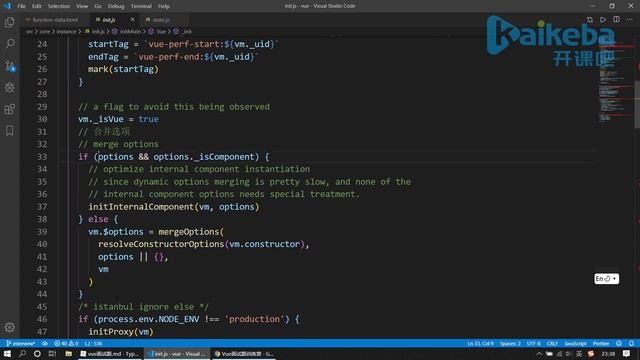Screen dimensions: 640x360
Task: Split the editor to the right
Action: [616, 20]
